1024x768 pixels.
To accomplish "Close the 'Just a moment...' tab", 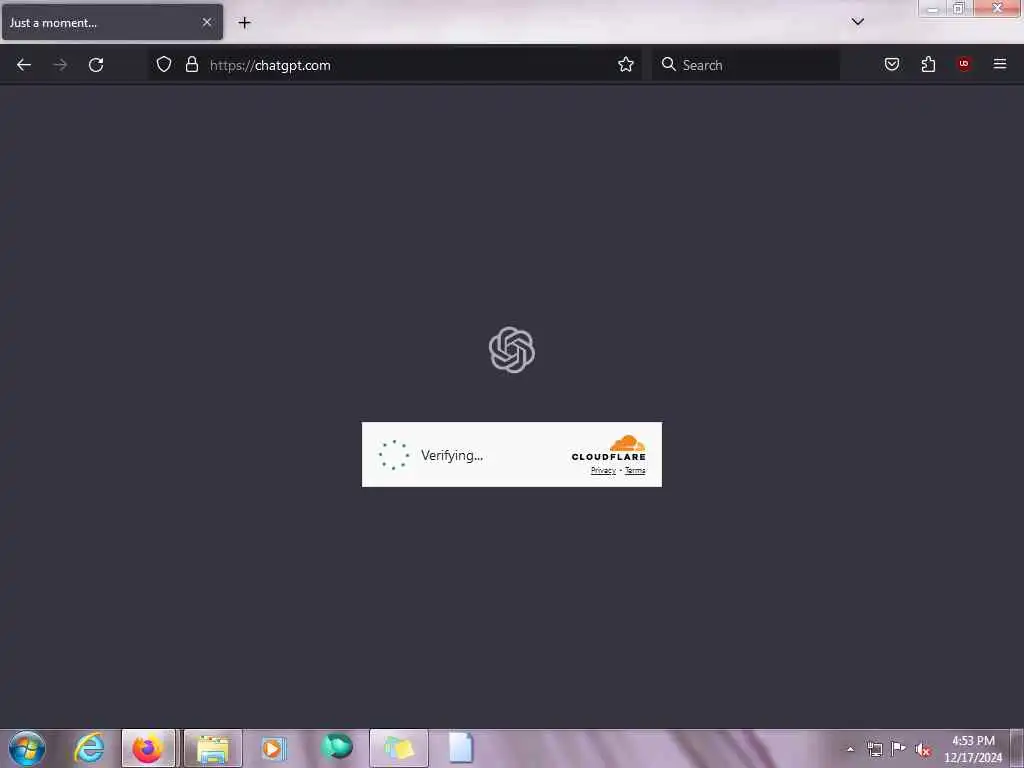I will (x=207, y=22).
